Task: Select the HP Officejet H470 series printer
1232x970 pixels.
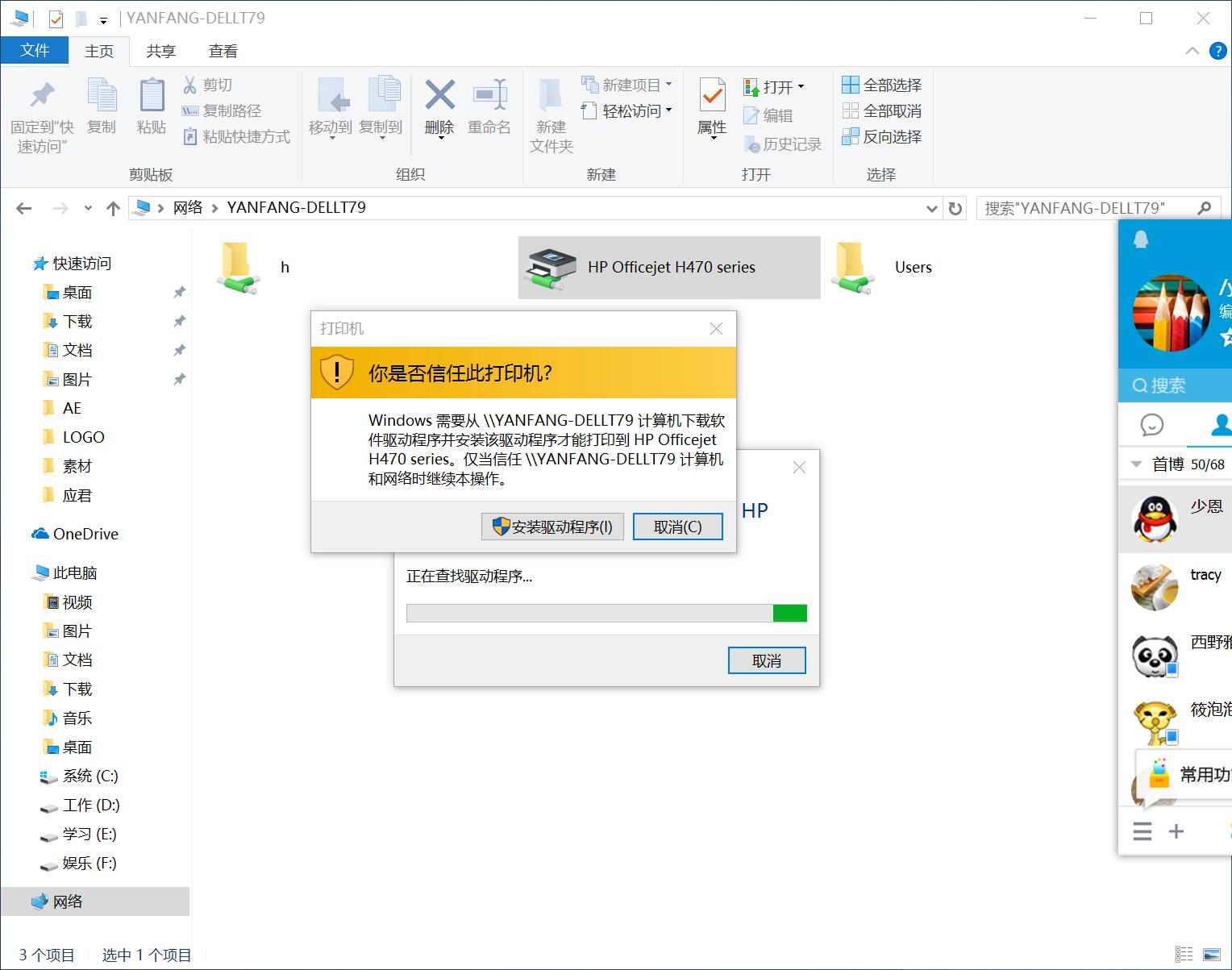Action: (x=669, y=268)
